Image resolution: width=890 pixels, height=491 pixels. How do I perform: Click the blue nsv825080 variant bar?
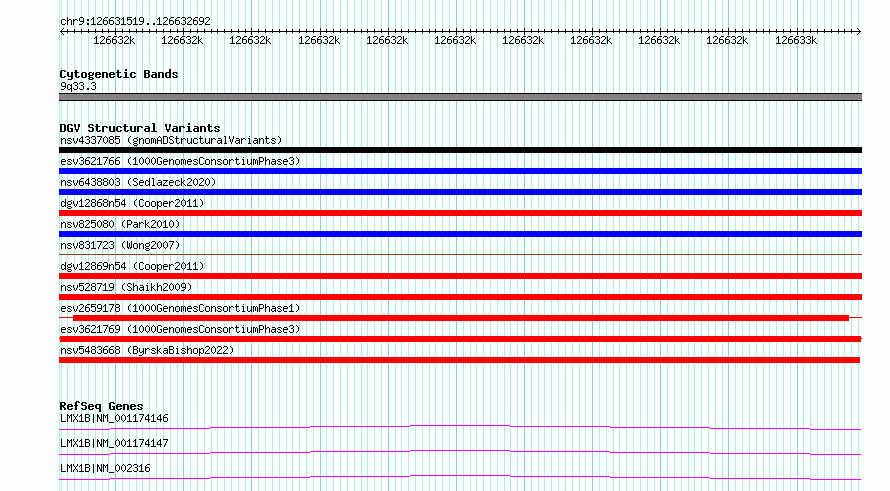(x=460, y=234)
